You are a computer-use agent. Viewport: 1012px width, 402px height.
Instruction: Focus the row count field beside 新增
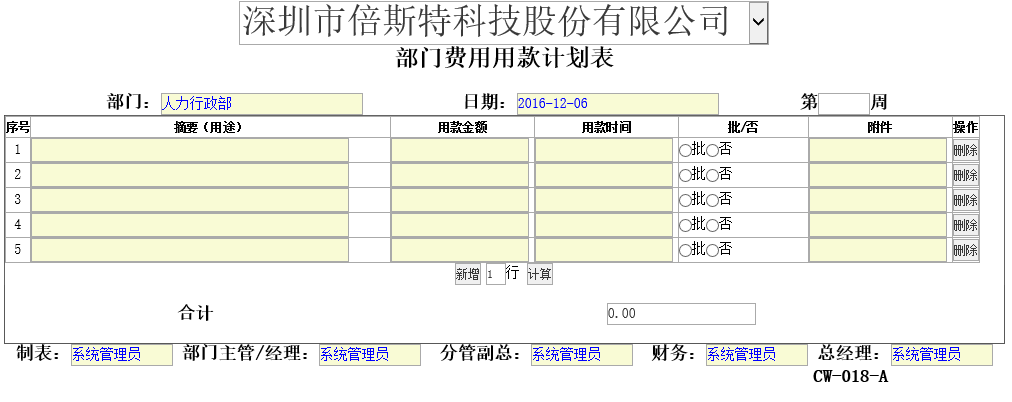click(496, 274)
